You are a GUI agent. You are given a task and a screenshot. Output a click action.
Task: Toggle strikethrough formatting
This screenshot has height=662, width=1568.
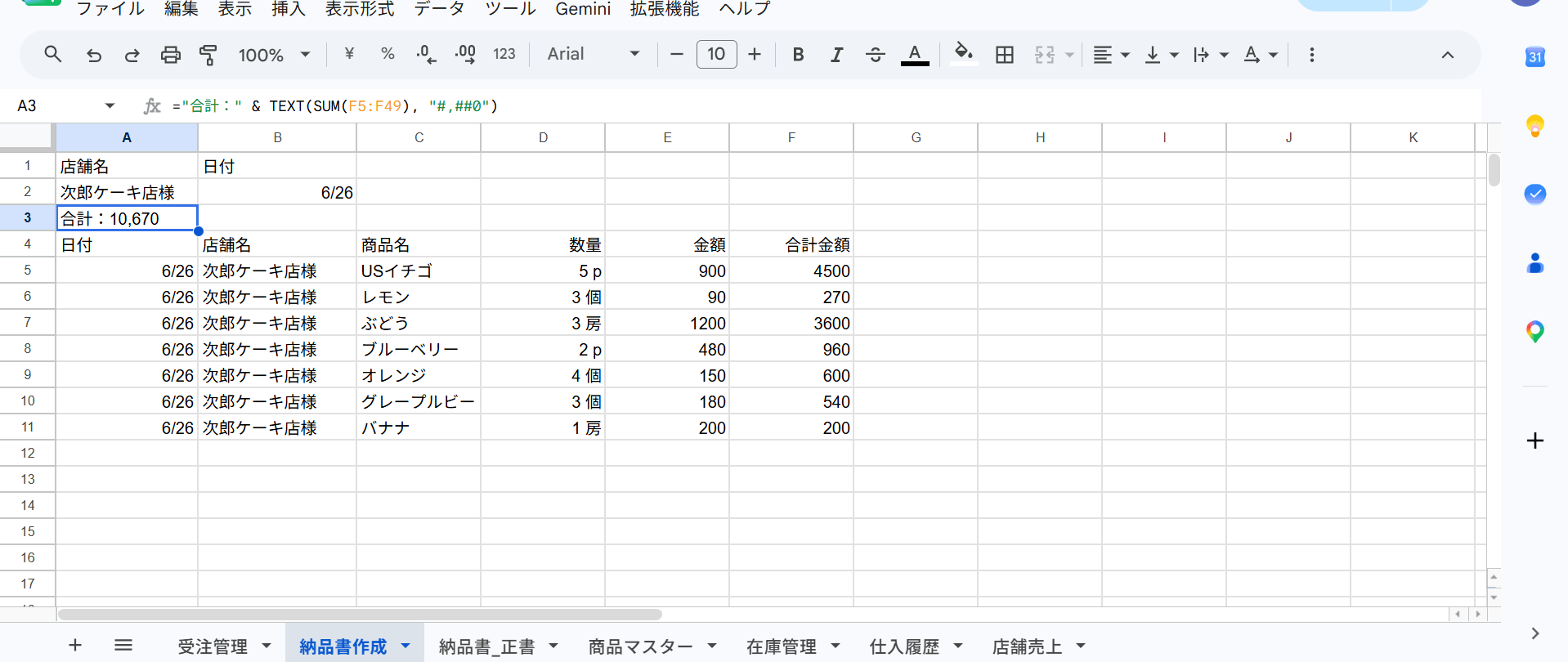[x=875, y=55]
